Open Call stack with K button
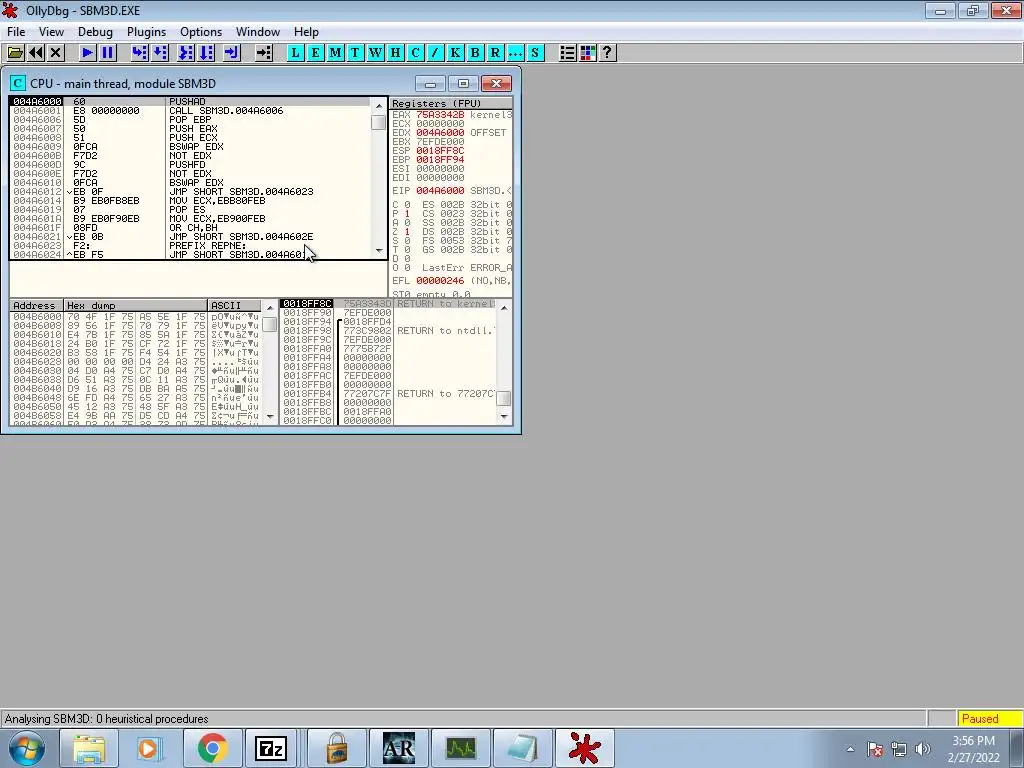 pyautogui.click(x=455, y=53)
